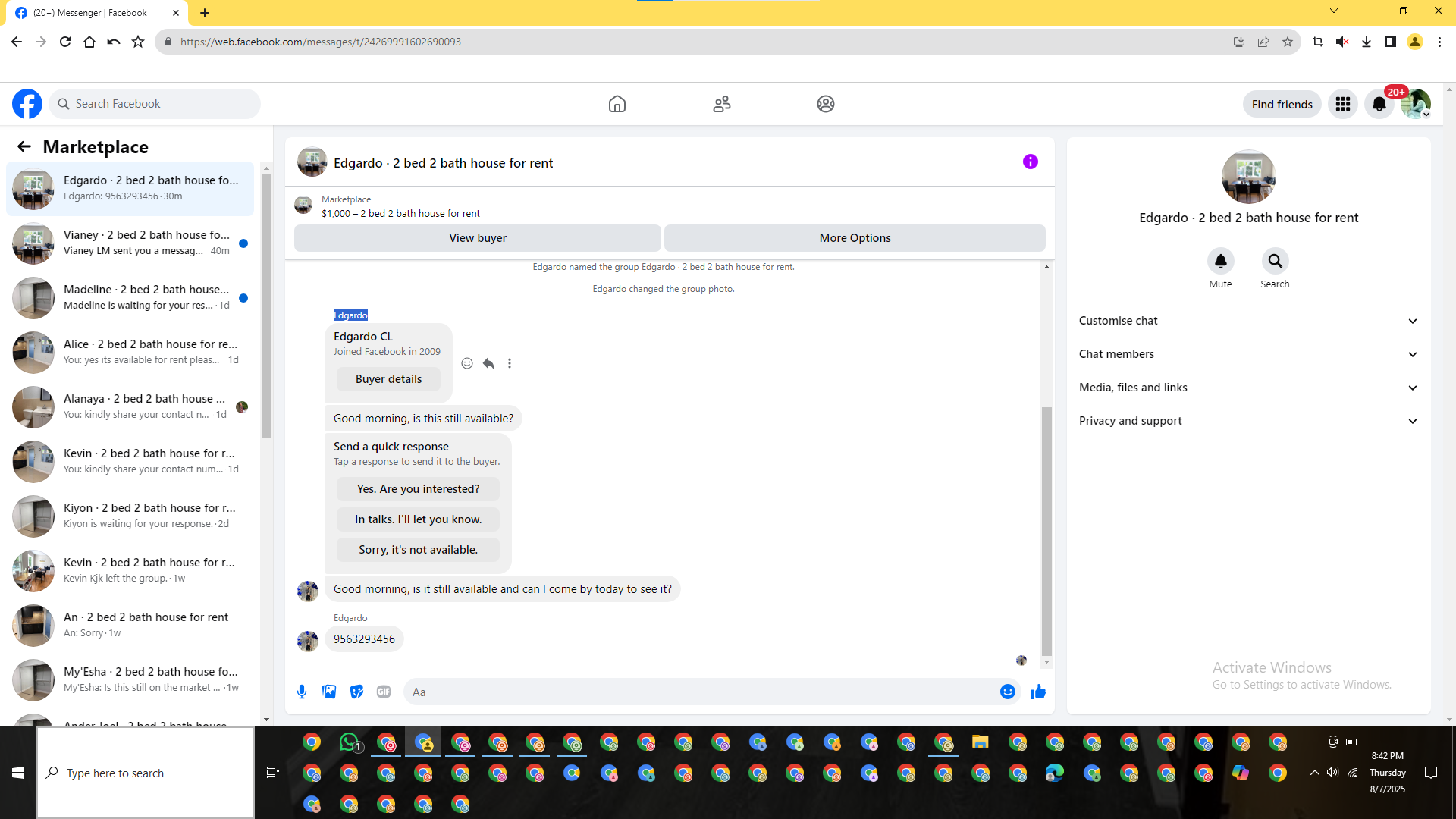Expand Chat members section
The image size is (1456, 819).
[1248, 354]
